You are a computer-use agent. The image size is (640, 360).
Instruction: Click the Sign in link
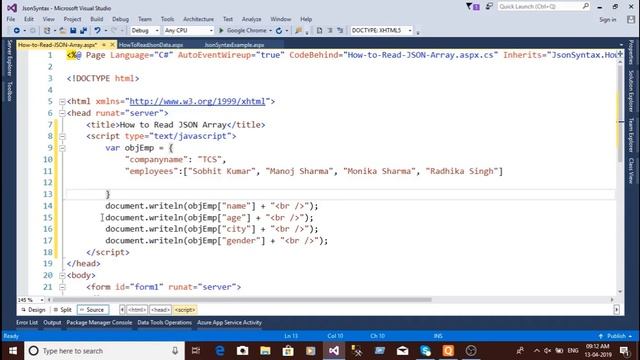click(x=608, y=20)
